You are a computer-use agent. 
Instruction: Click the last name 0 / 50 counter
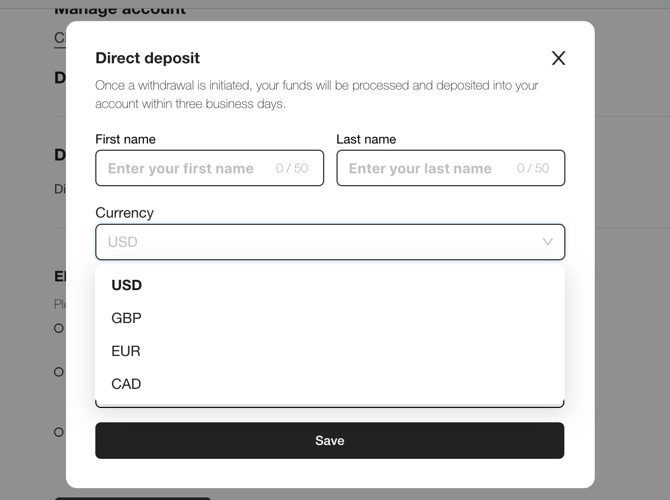[532, 168]
